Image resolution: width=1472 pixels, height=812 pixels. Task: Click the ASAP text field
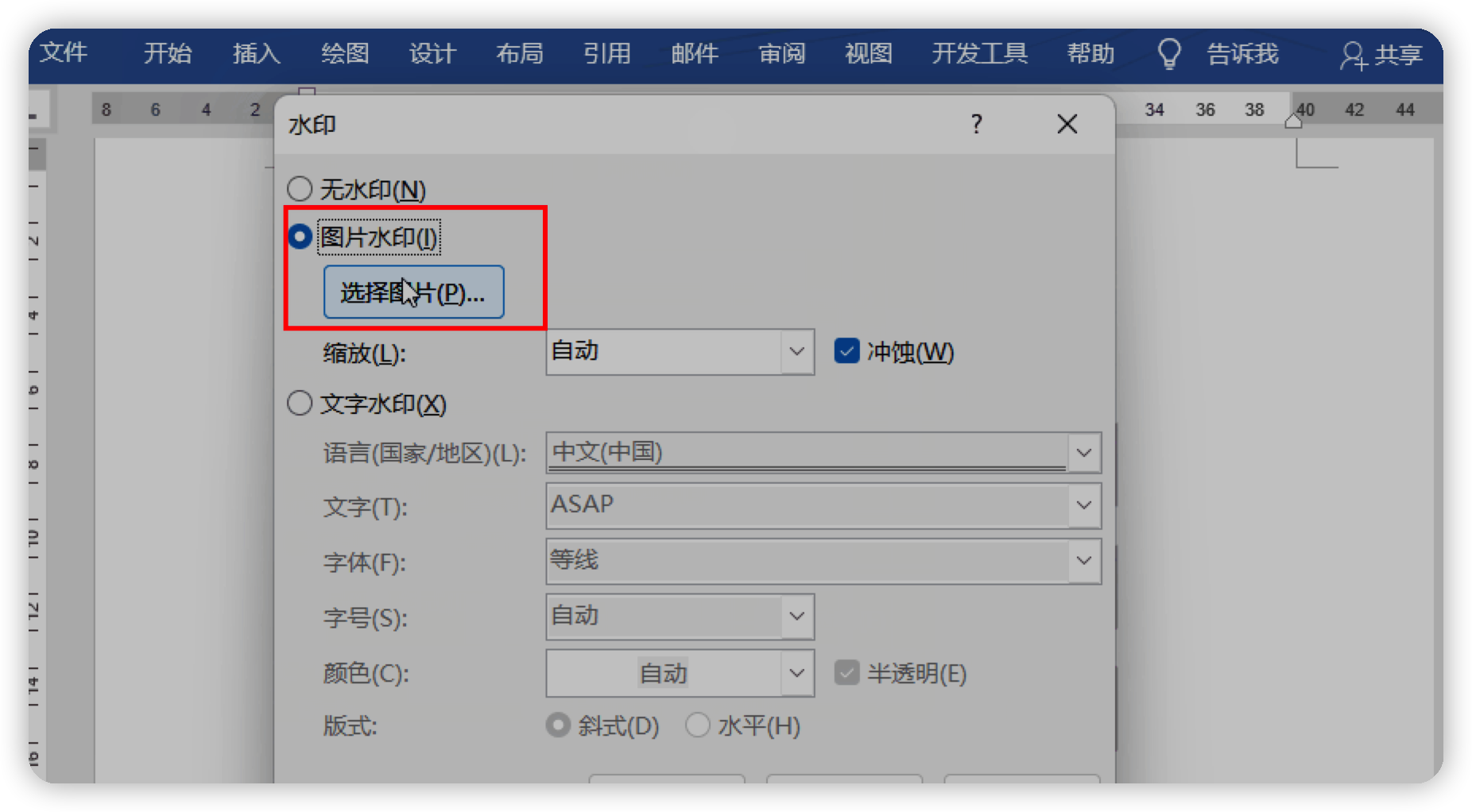click(x=807, y=505)
